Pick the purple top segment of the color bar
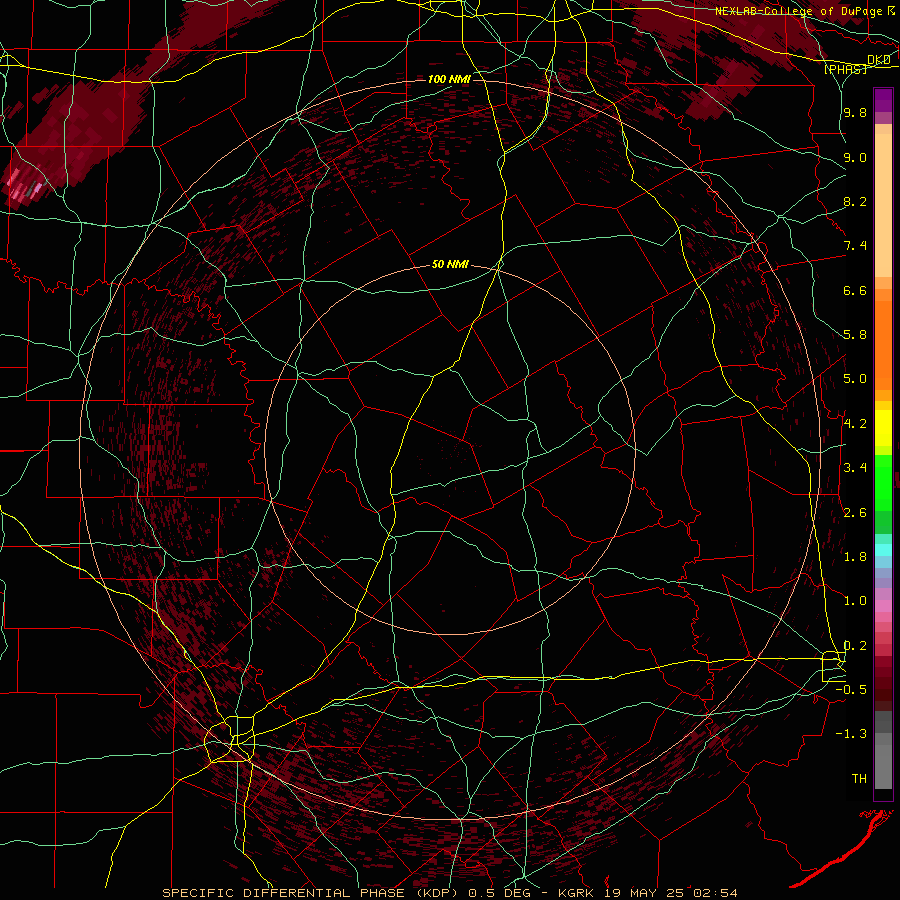Screen dimensions: 900x900 click(x=883, y=101)
